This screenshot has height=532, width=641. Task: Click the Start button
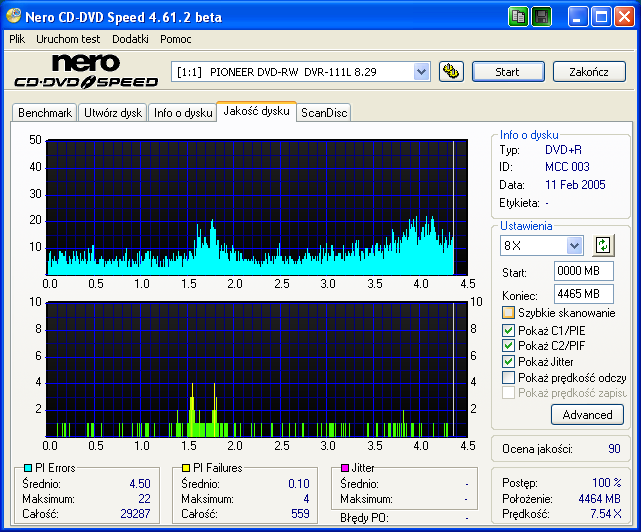coord(508,72)
